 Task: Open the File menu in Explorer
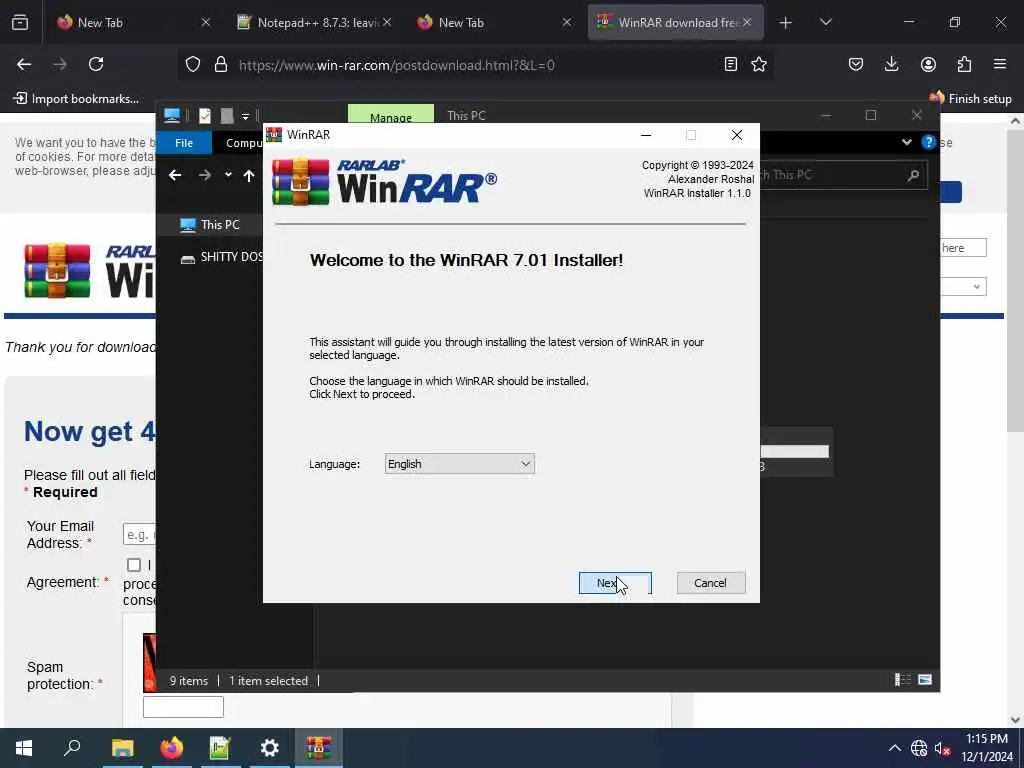(184, 142)
